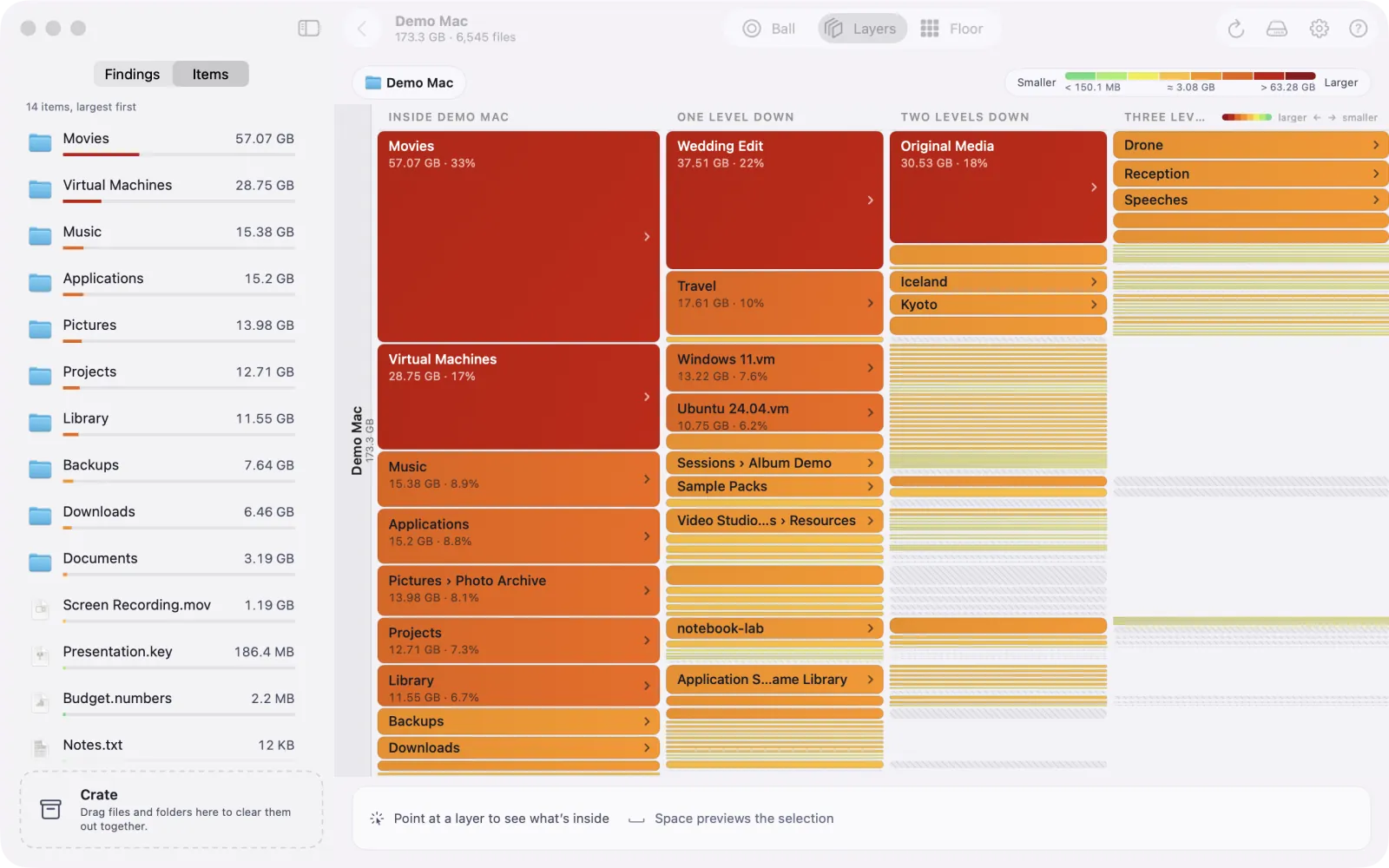Open the disk drive icon

point(1277,29)
